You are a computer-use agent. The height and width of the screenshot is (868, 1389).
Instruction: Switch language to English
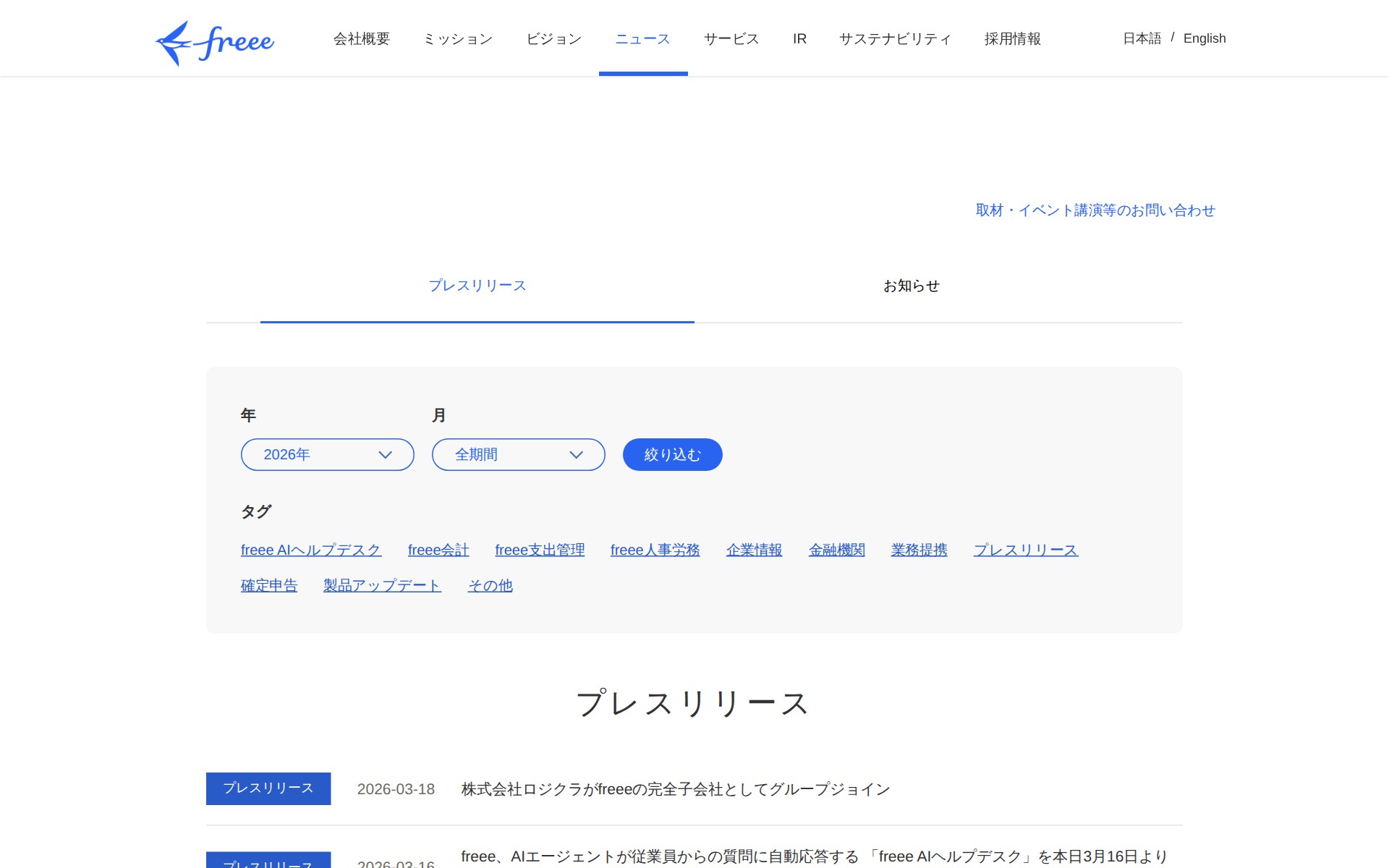pyautogui.click(x=1205, y=38)
